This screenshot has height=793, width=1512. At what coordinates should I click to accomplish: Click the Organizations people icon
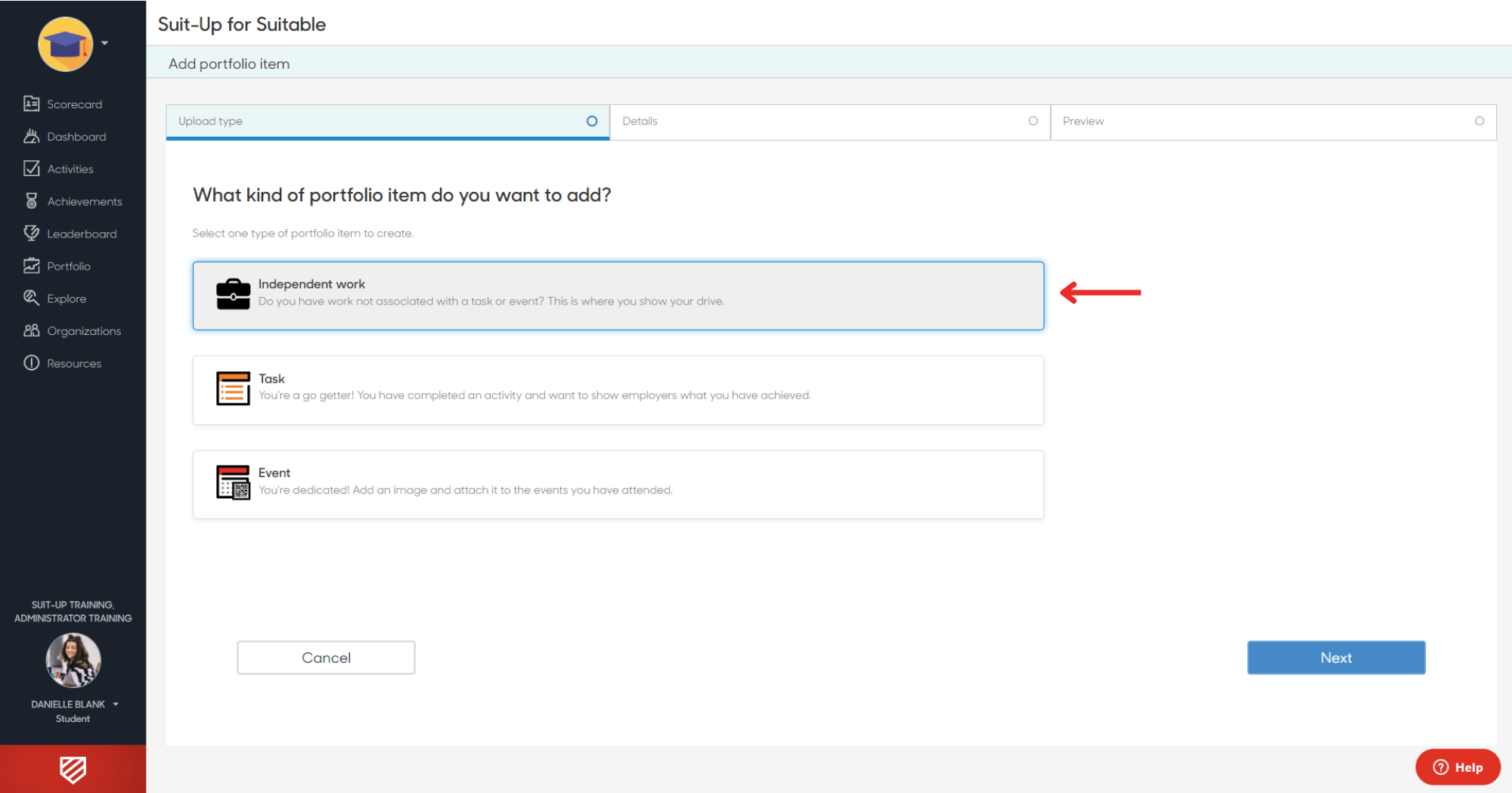[x=31, y=330]
